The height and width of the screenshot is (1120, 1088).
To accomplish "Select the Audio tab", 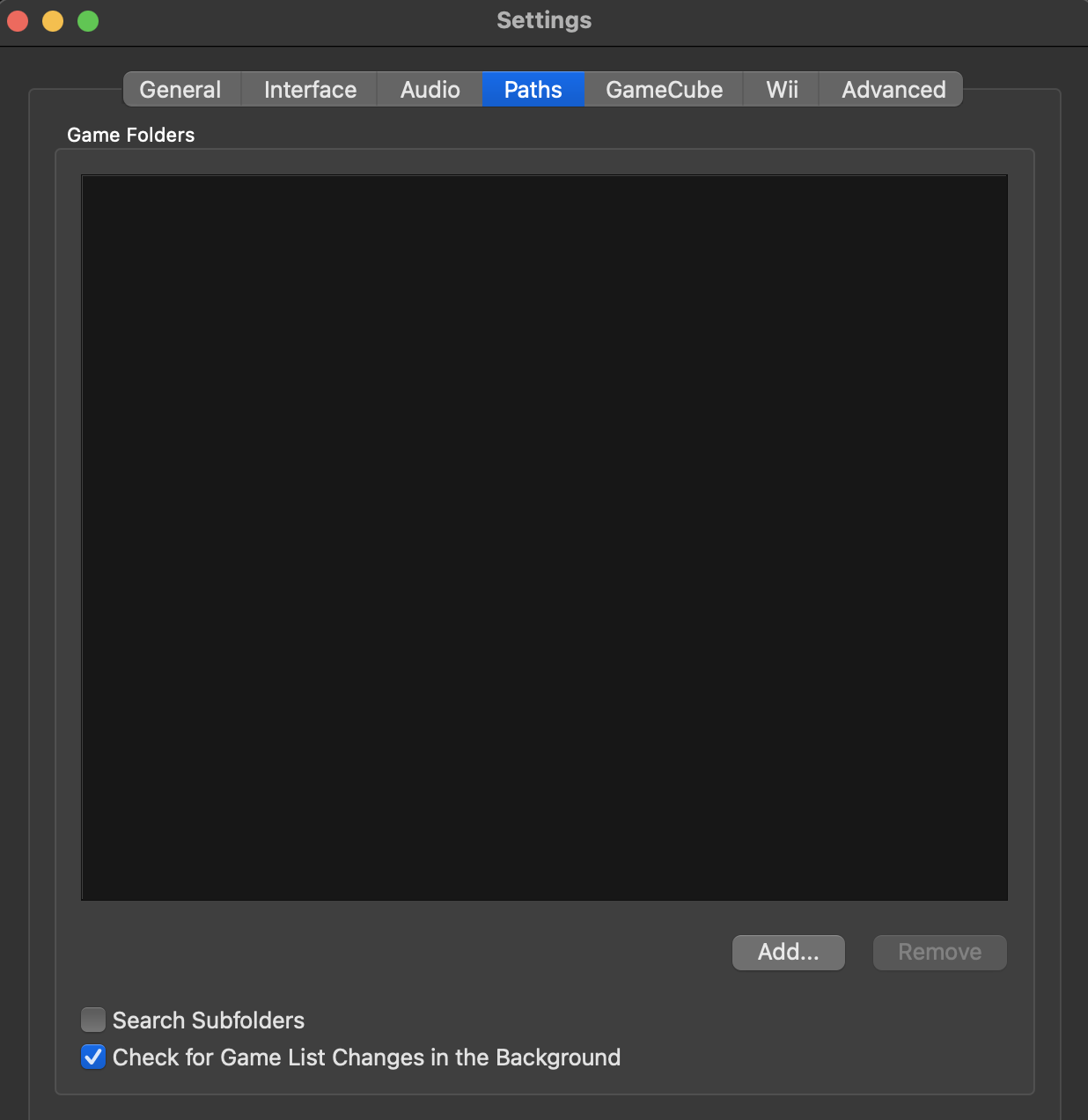I will point(430,90).
